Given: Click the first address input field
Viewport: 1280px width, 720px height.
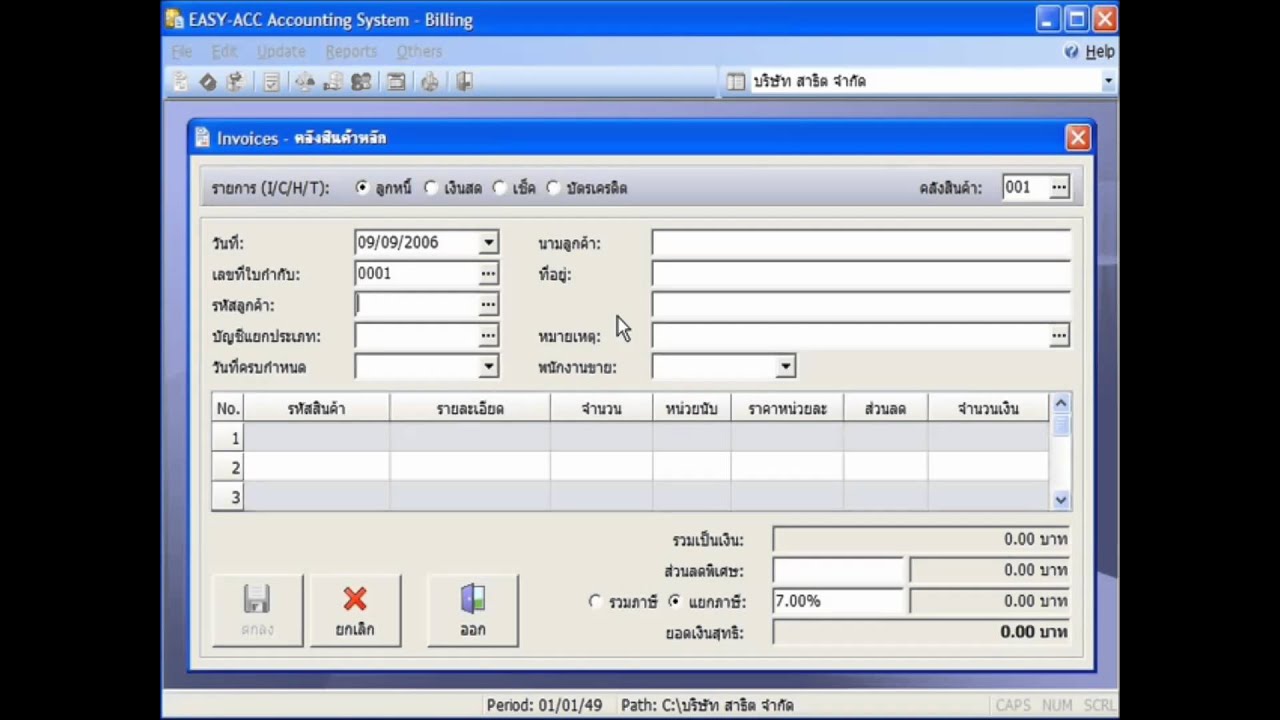Looking at the screenshot, I should tap(861, 274).
